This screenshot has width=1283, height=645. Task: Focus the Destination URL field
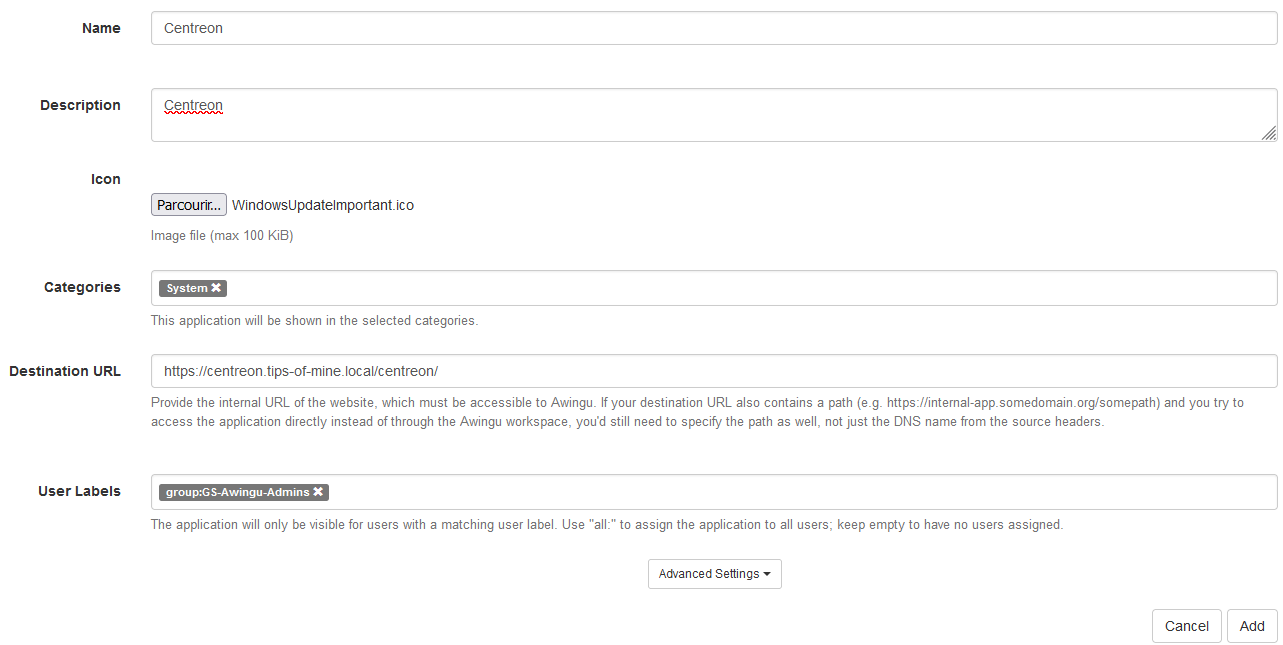[x=714, y=371]
